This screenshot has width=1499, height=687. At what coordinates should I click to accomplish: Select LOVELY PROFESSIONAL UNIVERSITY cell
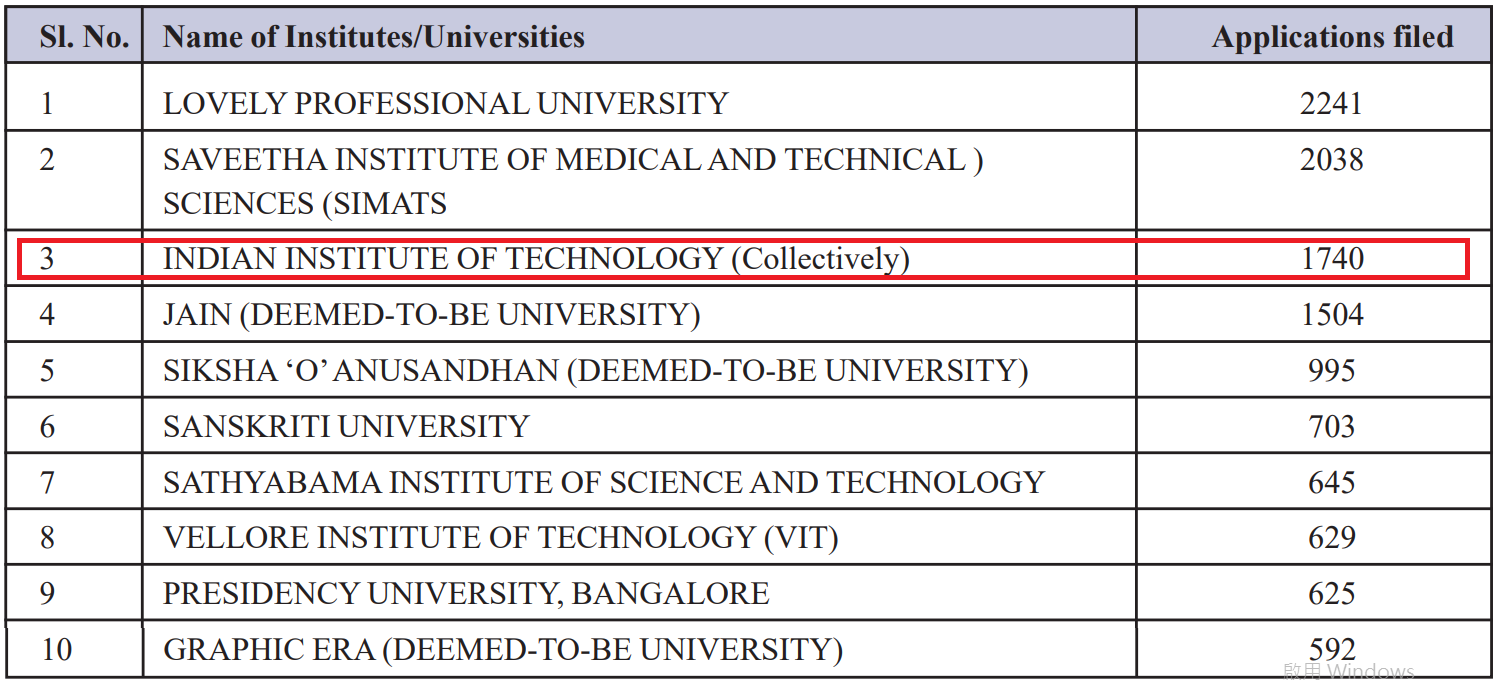point(445,103)
